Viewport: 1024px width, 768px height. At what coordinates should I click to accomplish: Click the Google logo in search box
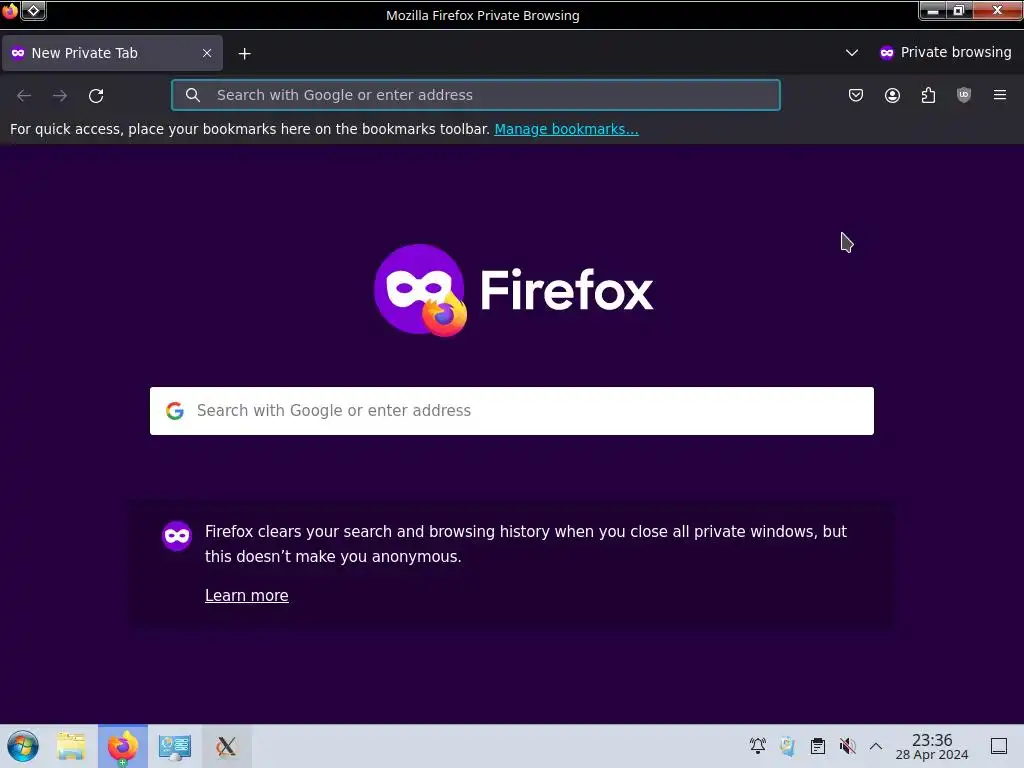[174, 411]
